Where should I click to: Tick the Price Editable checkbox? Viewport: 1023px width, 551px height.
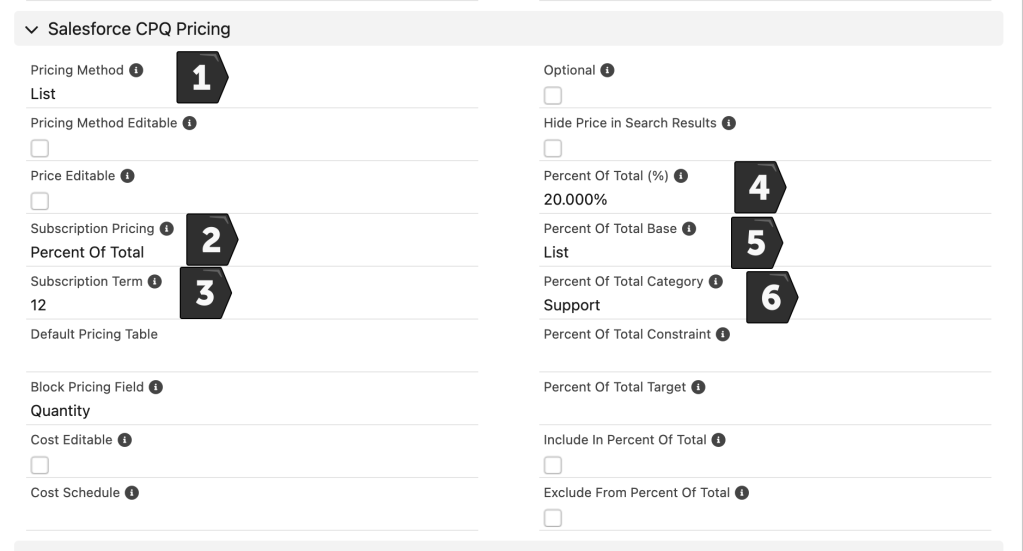click(x=40, y=201)
